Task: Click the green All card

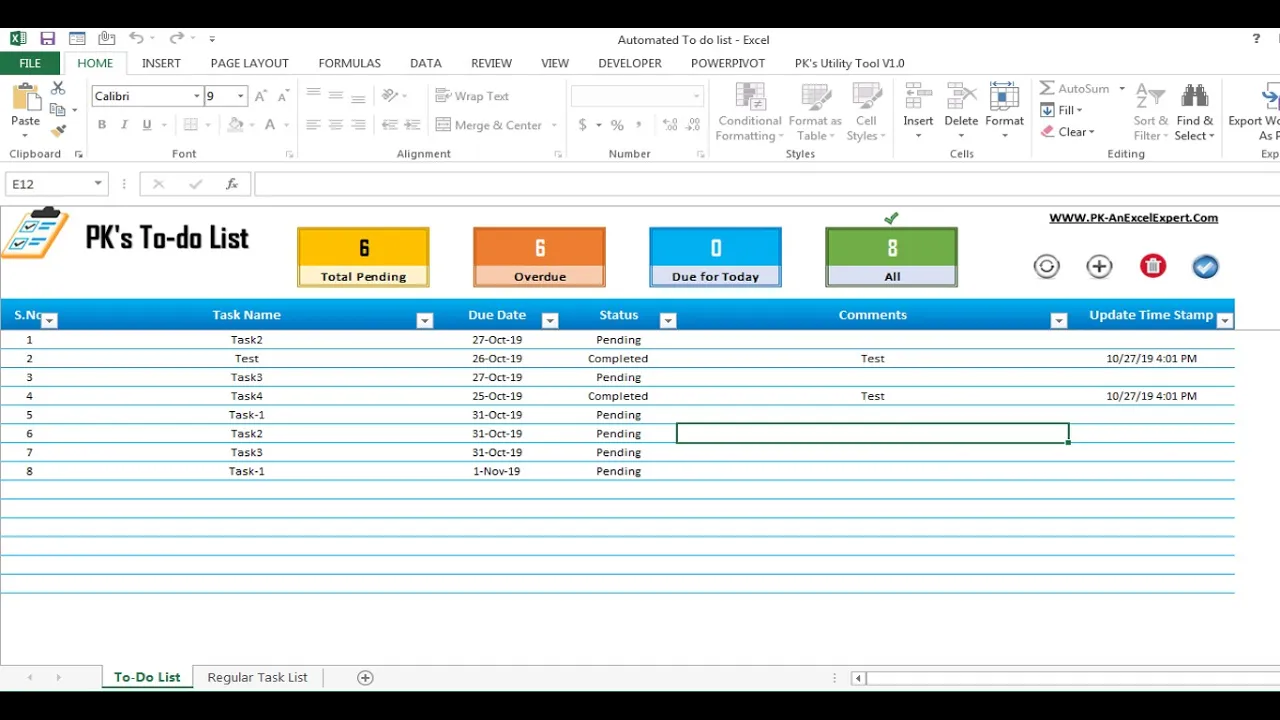Action: [891, 257]
